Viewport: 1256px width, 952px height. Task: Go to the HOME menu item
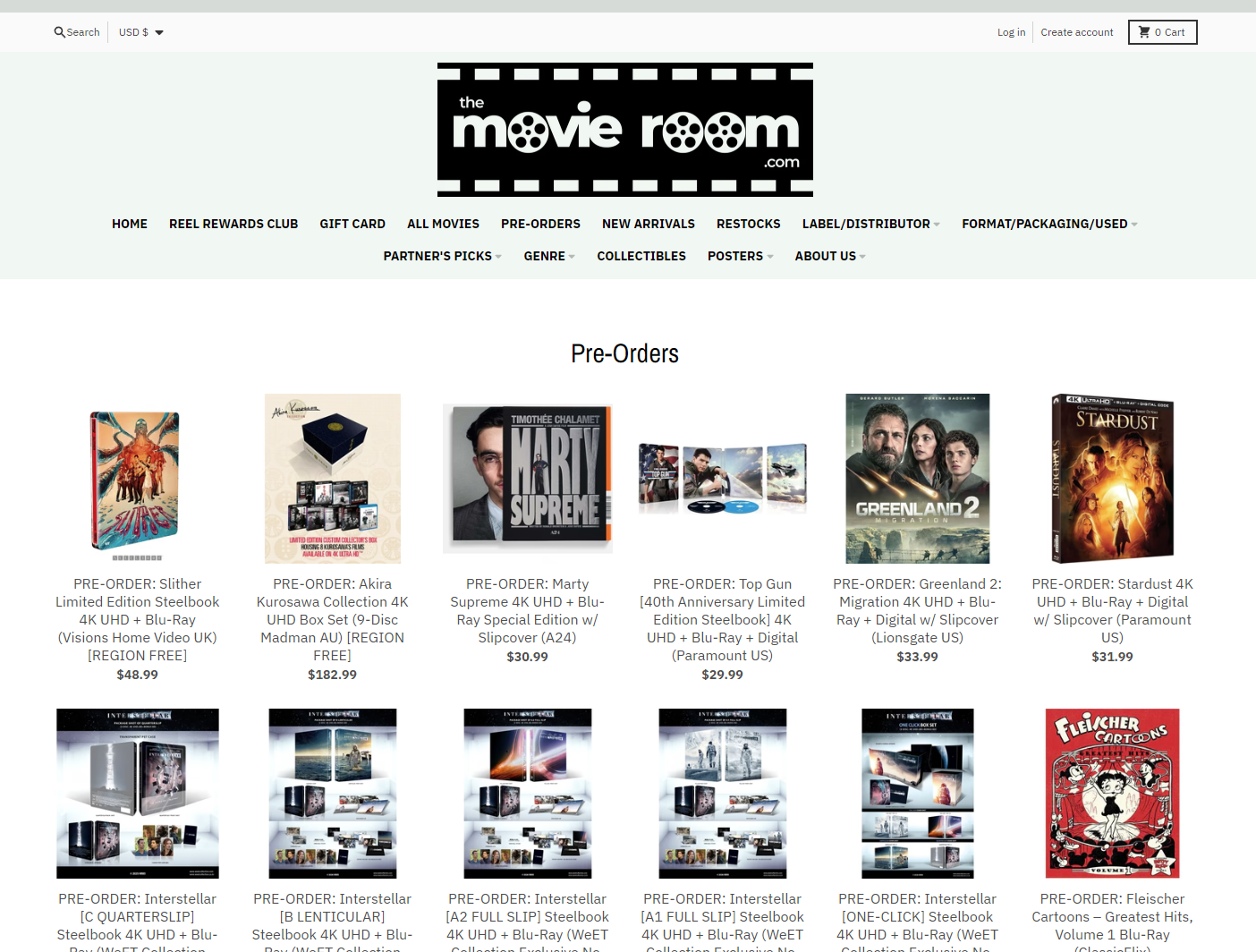[130, 224]
